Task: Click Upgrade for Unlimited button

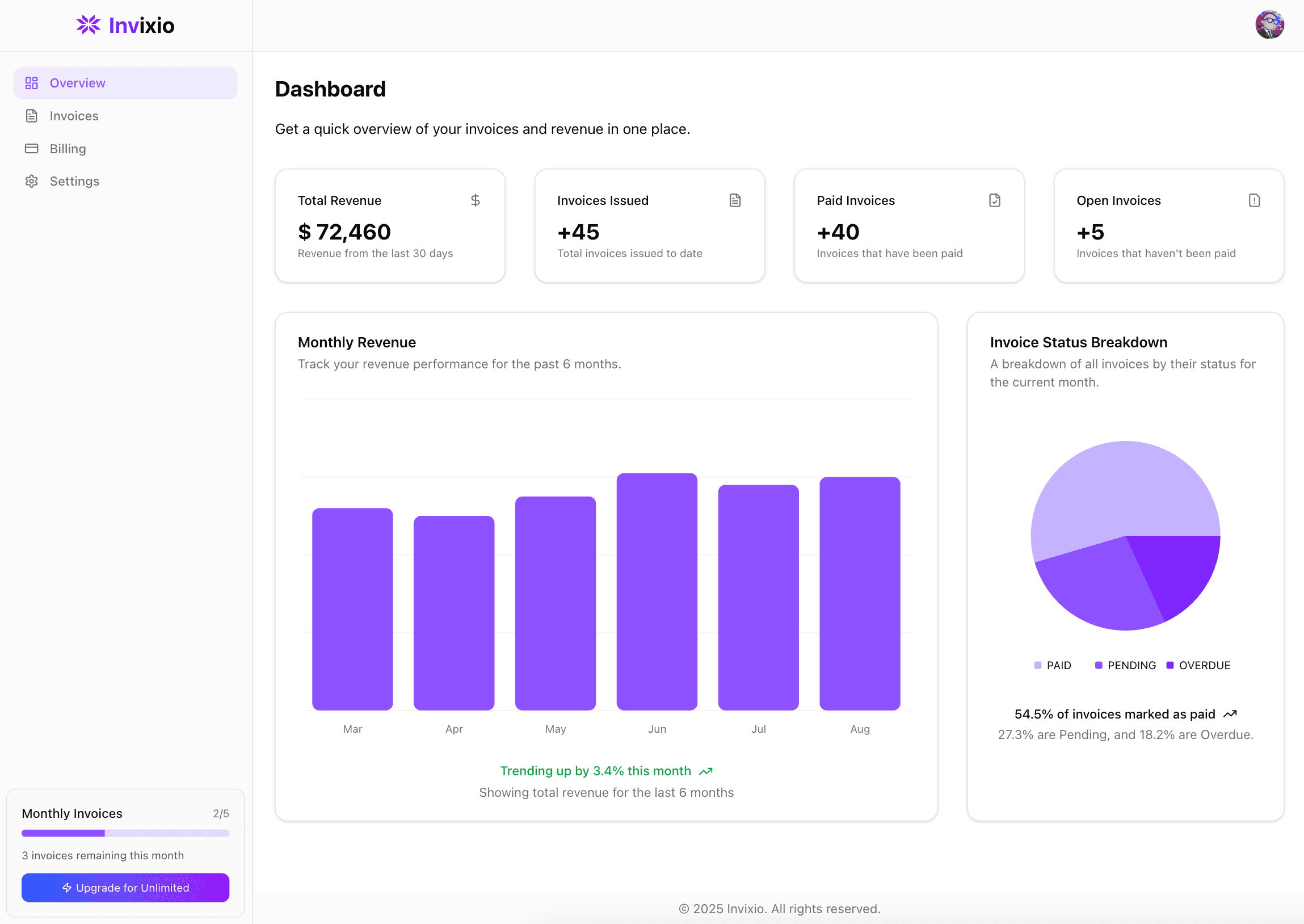Action: coord(125,888)
